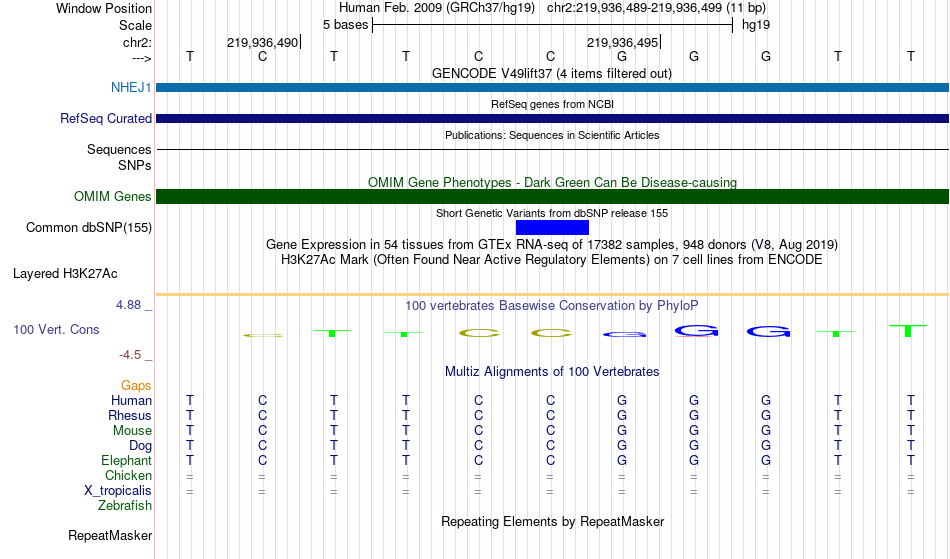Open the Layered H3K27Ac track label
This screenshot has height=559, width=950.
[65, 274]
